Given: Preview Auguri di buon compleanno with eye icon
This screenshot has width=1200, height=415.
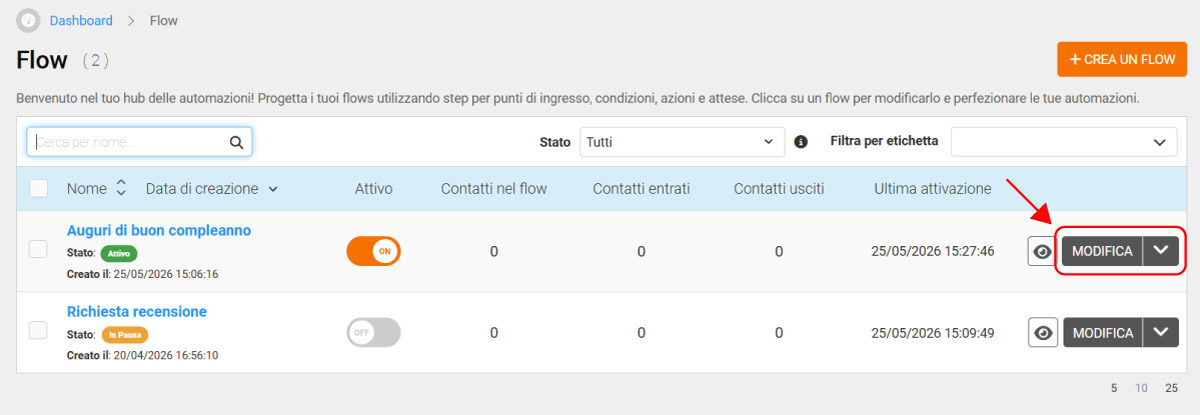Looking at the screenshot, I should tap(1042, 252).
